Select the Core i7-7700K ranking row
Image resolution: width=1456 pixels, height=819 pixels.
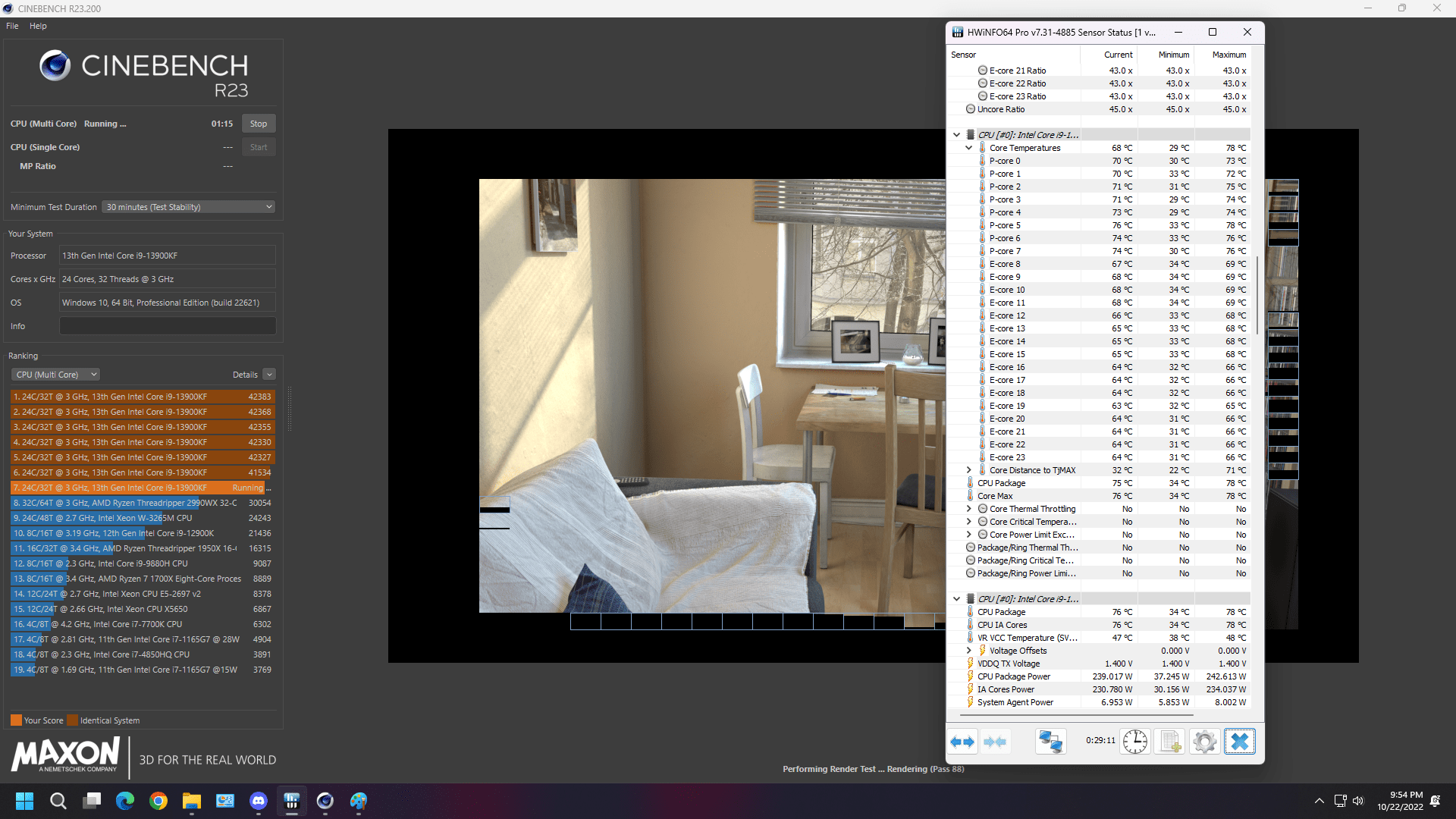pyautogui.click(x=143, y=624)
